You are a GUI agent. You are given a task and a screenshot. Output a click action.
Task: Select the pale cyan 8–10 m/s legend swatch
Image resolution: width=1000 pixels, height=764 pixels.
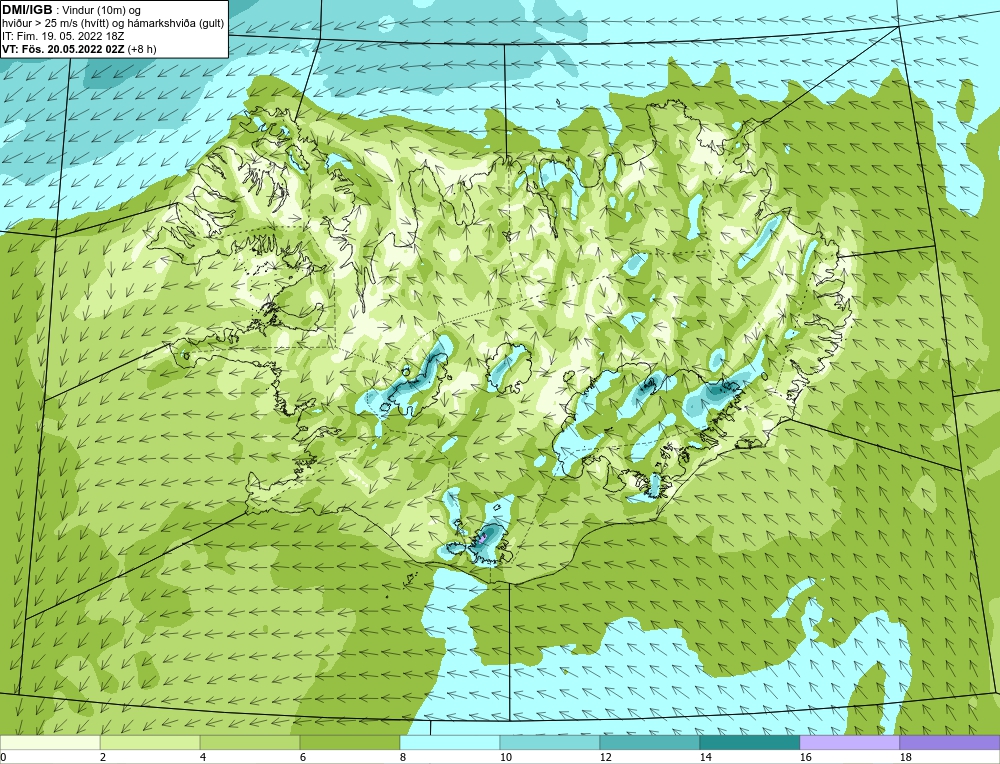click(x=450, y=742)
